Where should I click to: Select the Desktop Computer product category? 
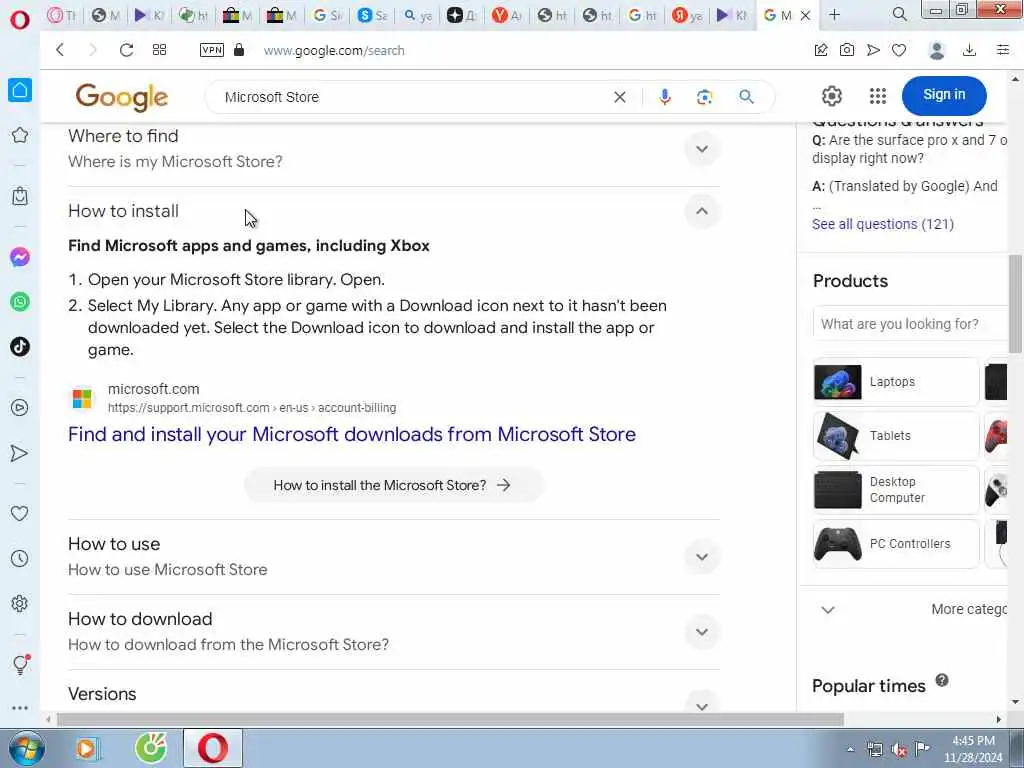point(896,490)
